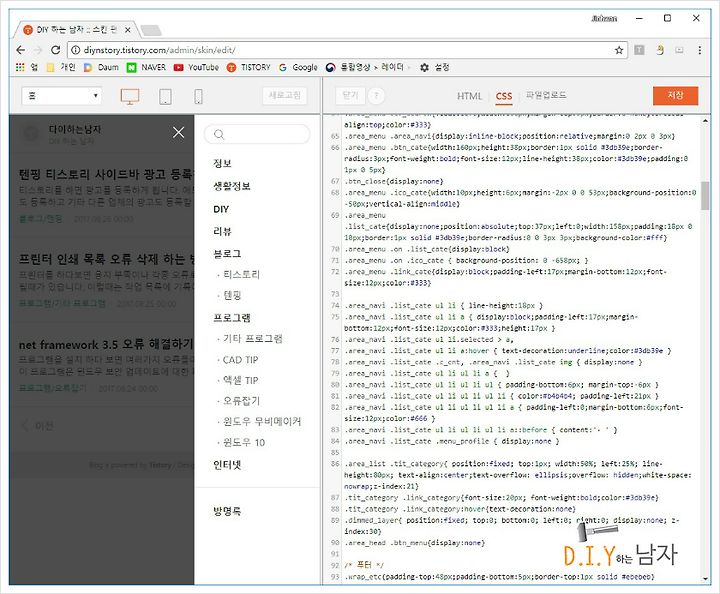The width and height of the screenshot is (720, 594).
Task: Click the /* 푸터 */ comment line
Action: click(x=364, y=565)
